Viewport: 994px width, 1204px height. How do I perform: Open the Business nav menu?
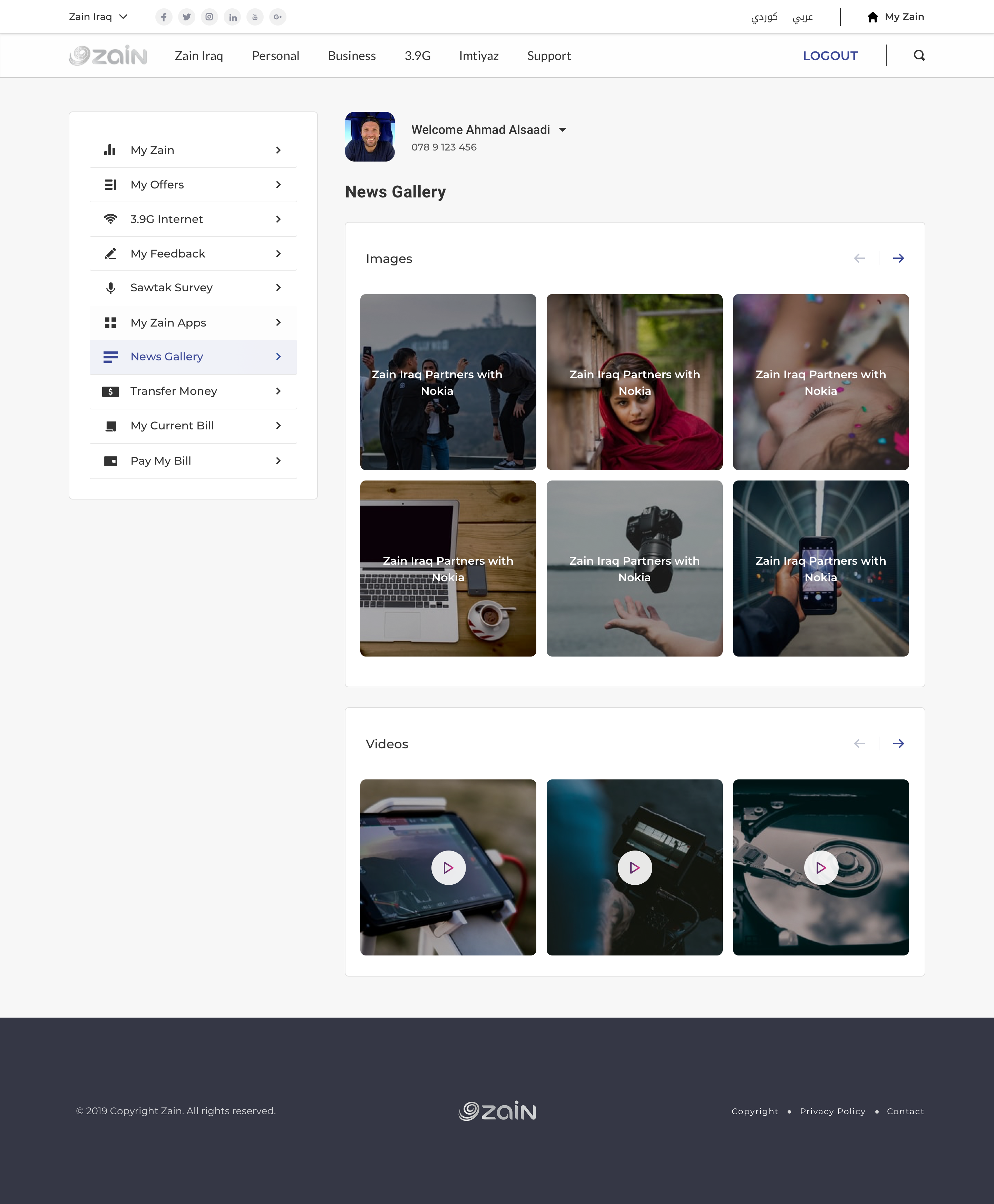pos(352,56)
